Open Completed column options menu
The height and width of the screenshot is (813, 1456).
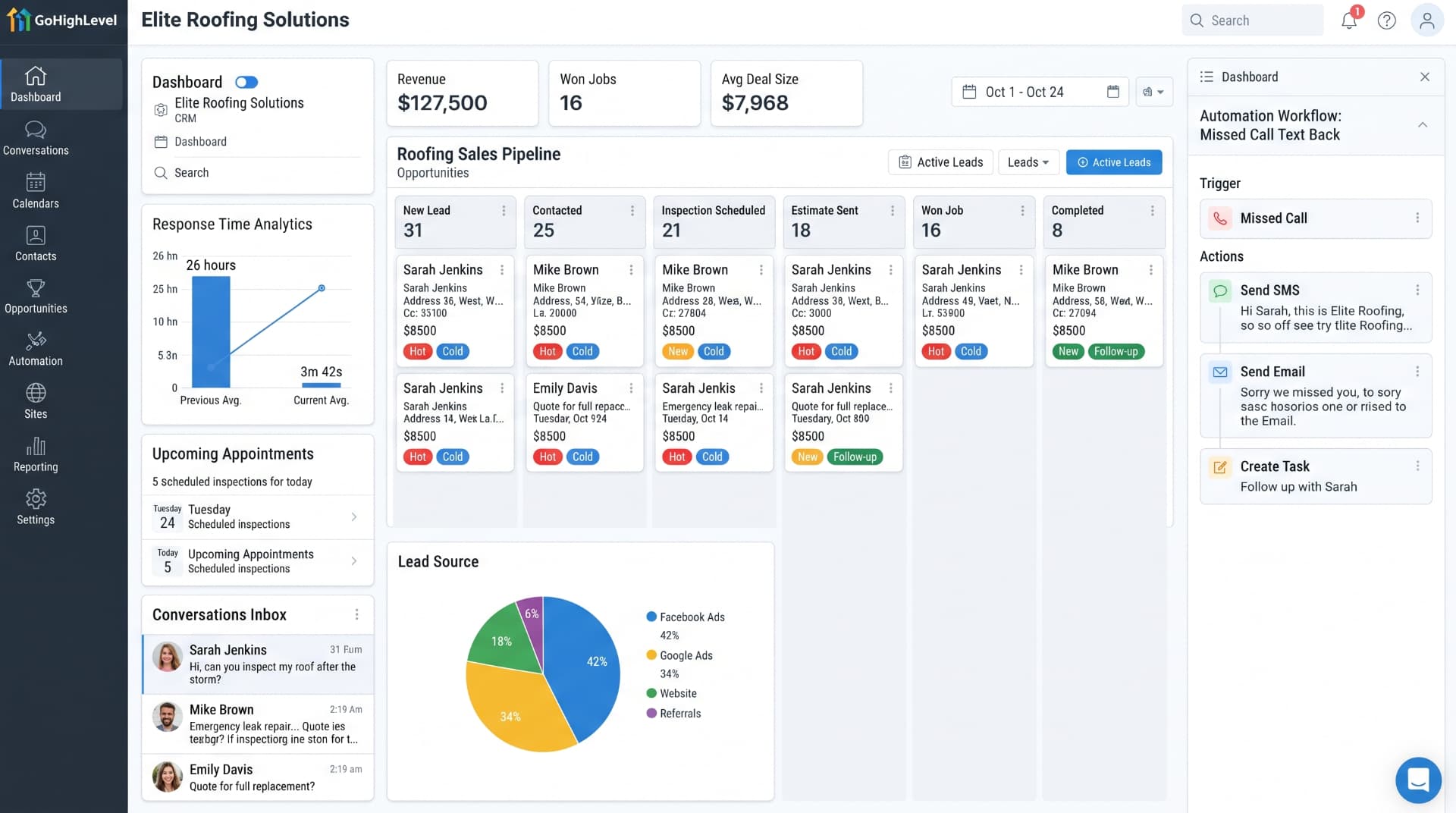1153,211
